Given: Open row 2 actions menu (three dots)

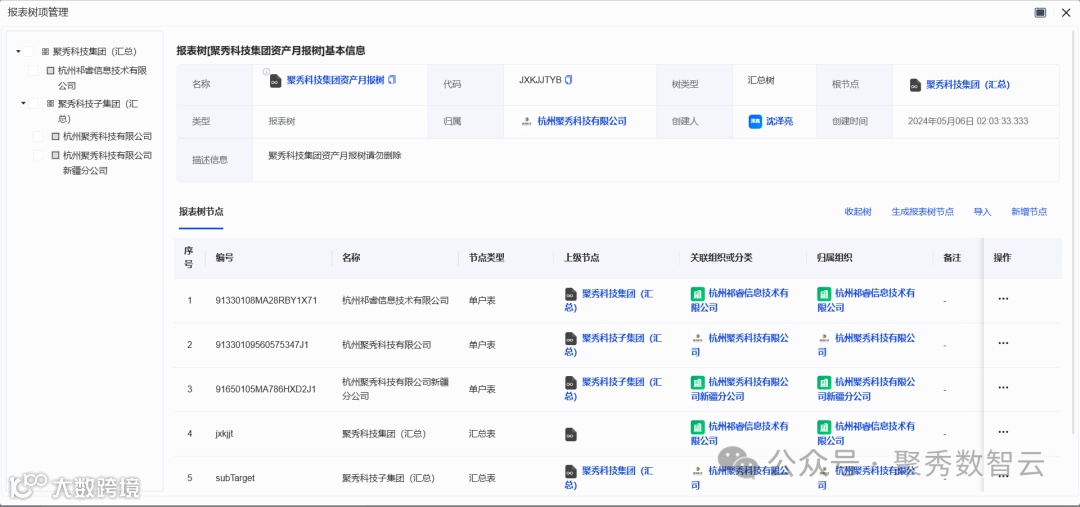Looking at the screenshot, I should coord(1003,344).
